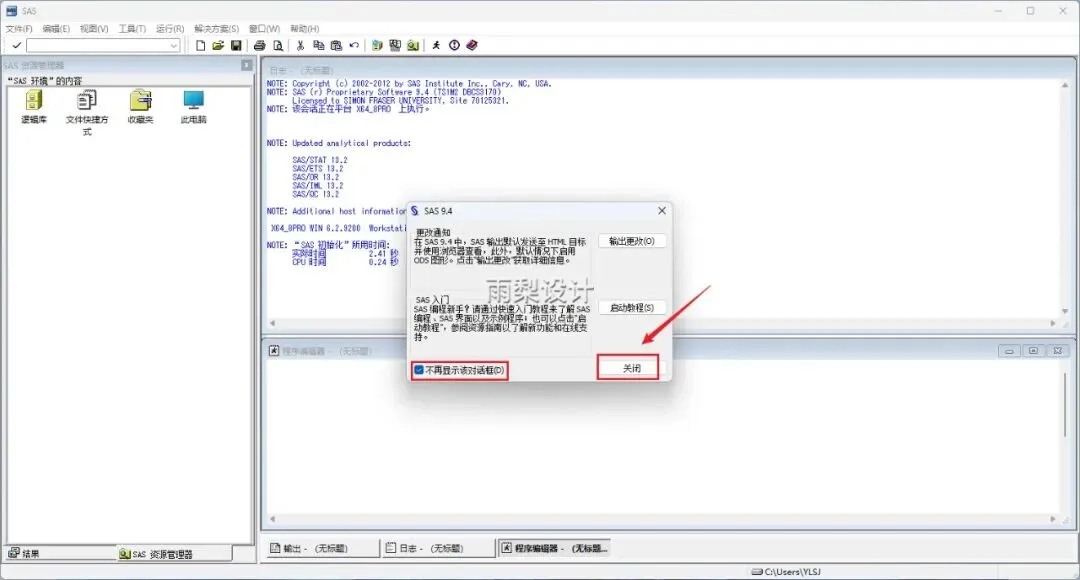Switch to the 结果 tab

click(x=61, y=553)
